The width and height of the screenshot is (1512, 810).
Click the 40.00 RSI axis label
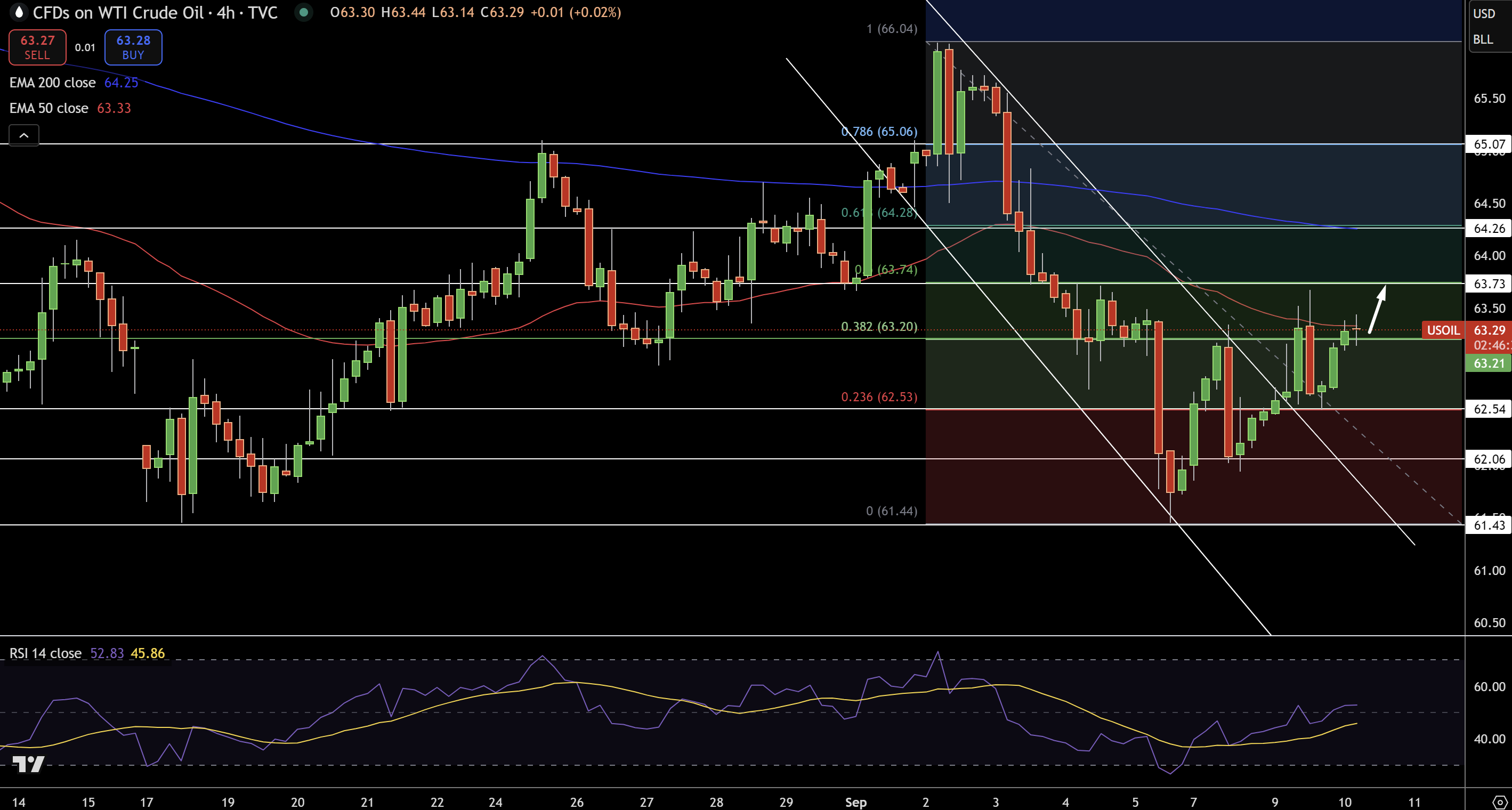(x=1489, y=739)
